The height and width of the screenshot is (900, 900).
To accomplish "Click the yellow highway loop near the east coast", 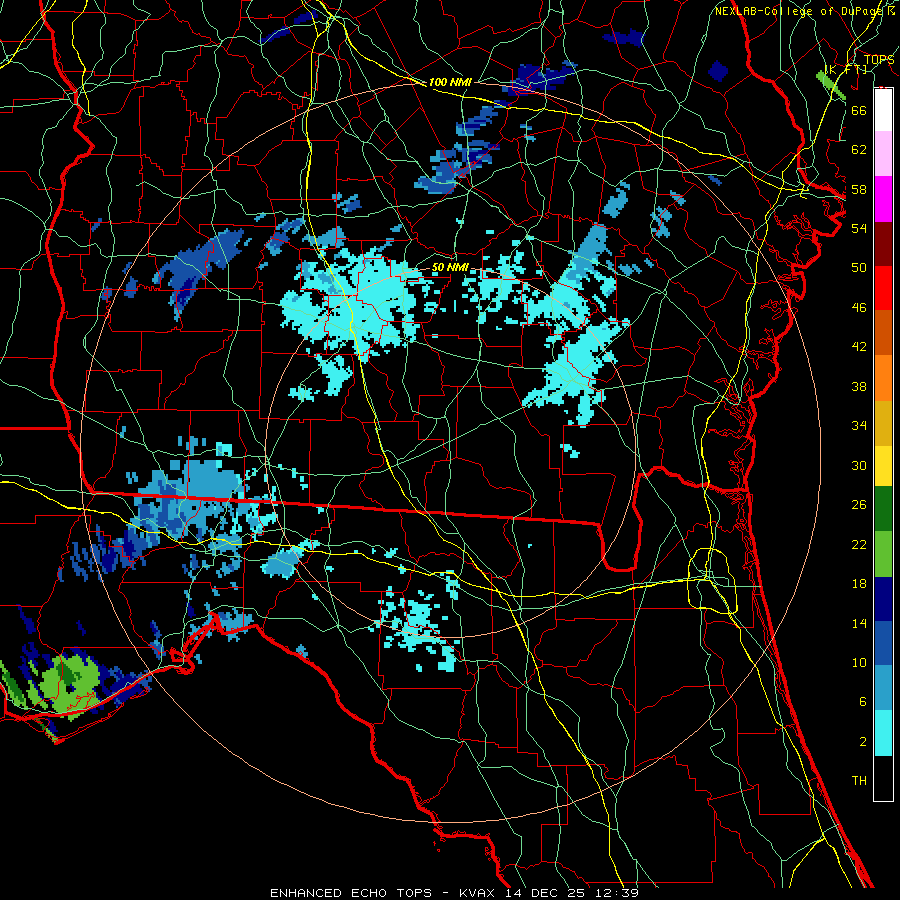I will (712, 580).
